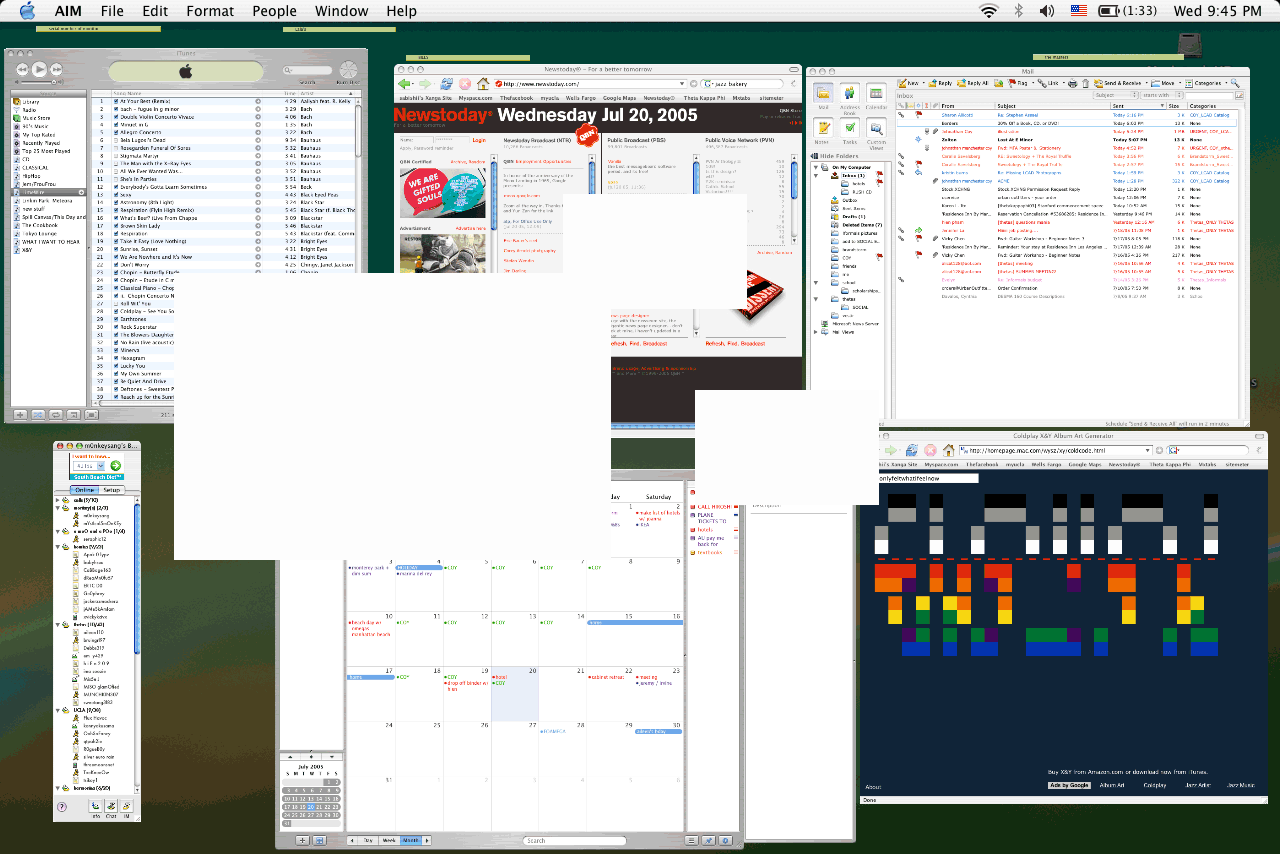Click the Burn Disc icon in iTunes

tap(348, 70)
